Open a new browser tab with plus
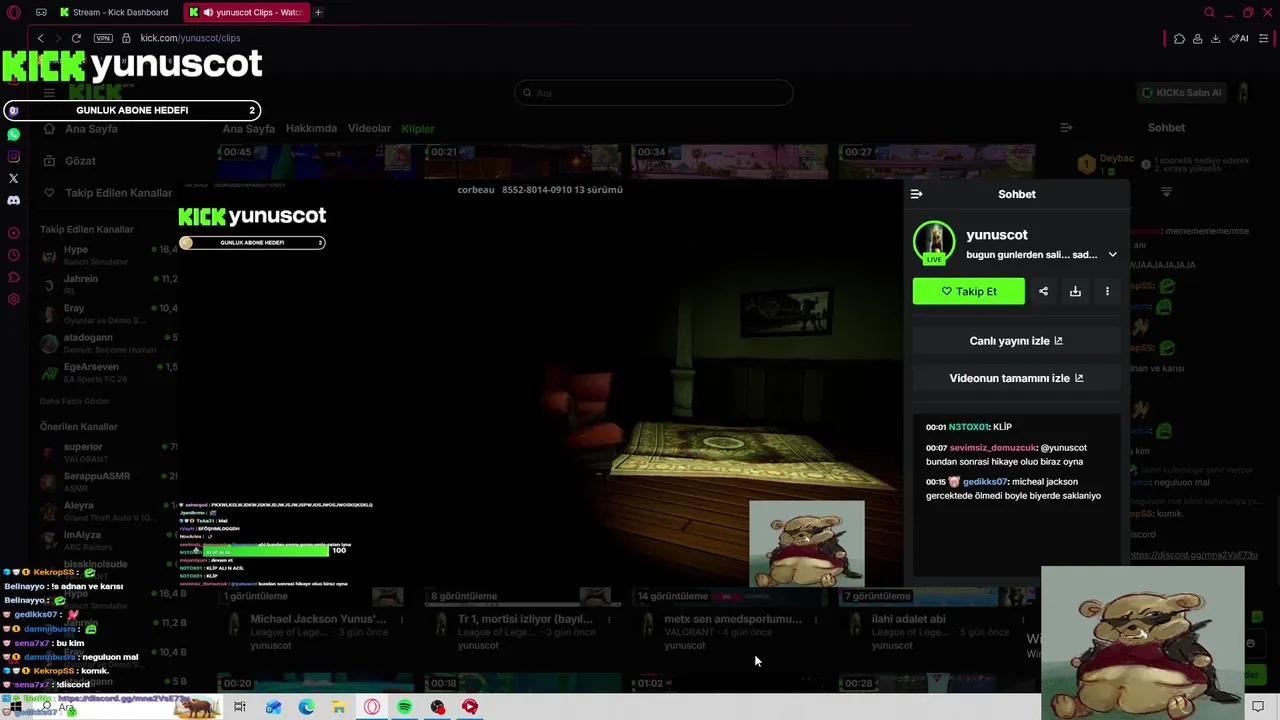The image size is (1280, 720). coord(318,12)
